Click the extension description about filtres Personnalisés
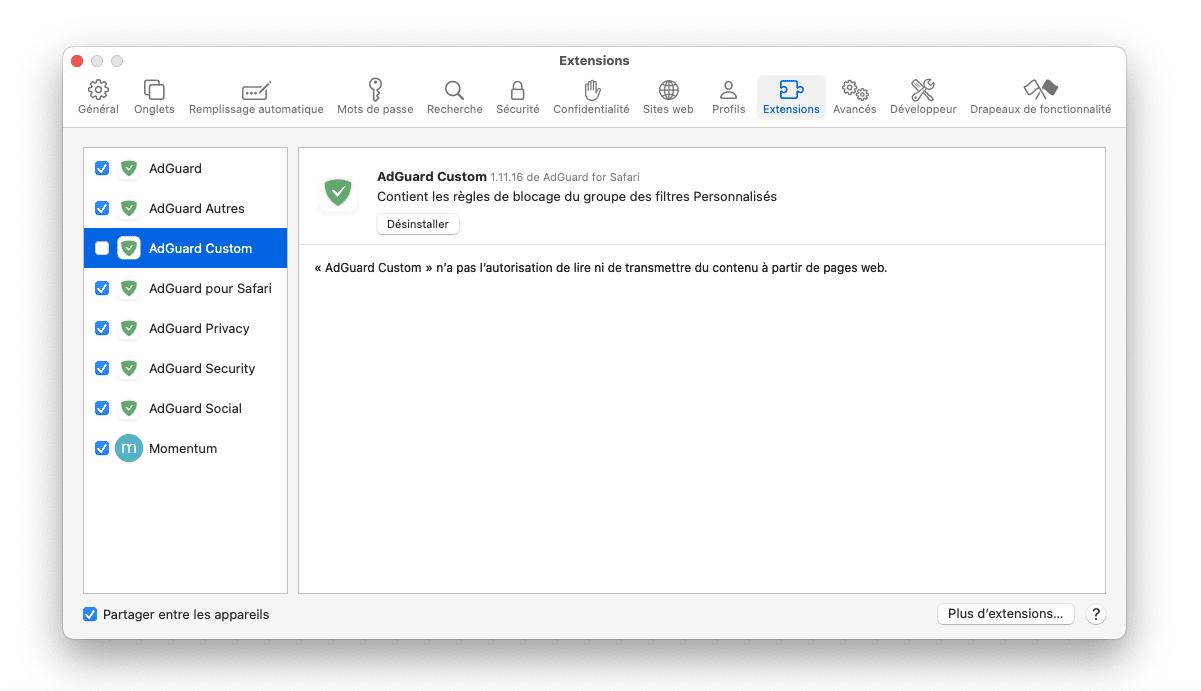 (577, 197)
